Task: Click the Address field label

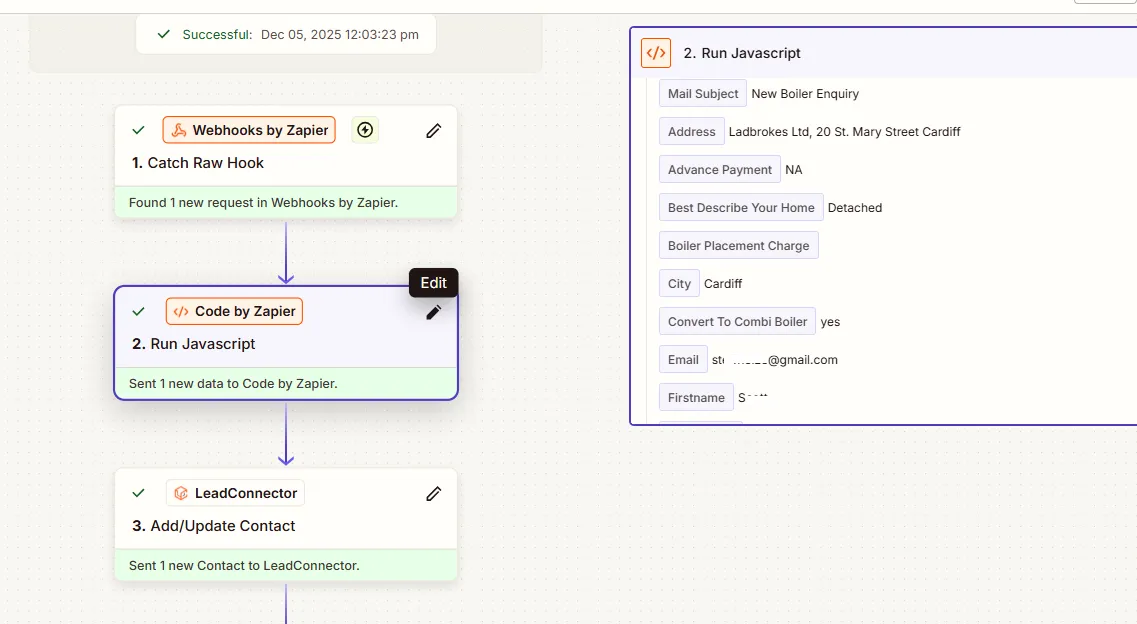Action: point(691,132)
